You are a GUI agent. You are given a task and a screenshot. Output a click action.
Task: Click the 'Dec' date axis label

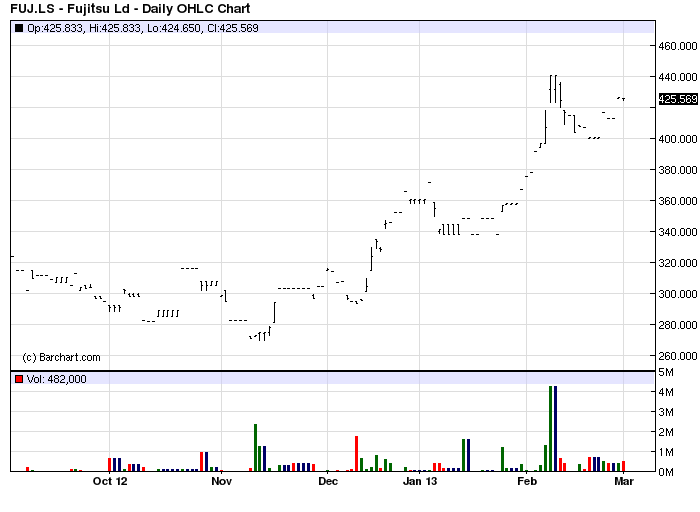click(328, 481)
